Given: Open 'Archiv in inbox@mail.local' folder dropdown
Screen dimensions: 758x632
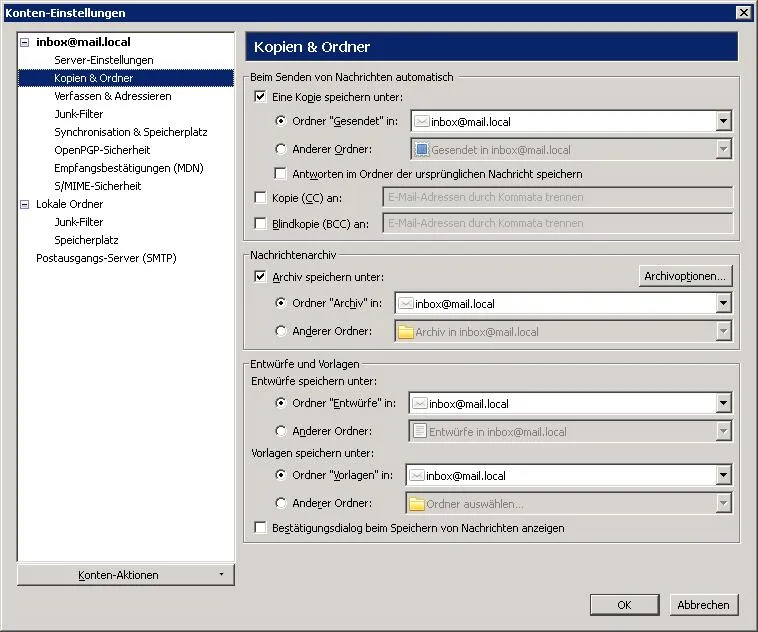Looking at the screenshot, I should 563,332.
